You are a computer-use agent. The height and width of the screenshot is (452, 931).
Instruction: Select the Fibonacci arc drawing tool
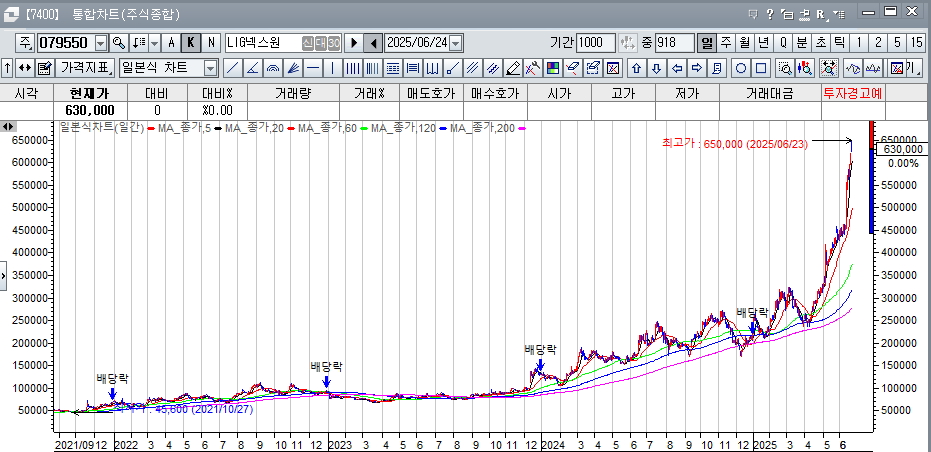pyautogui.click(x=273, y=68)
